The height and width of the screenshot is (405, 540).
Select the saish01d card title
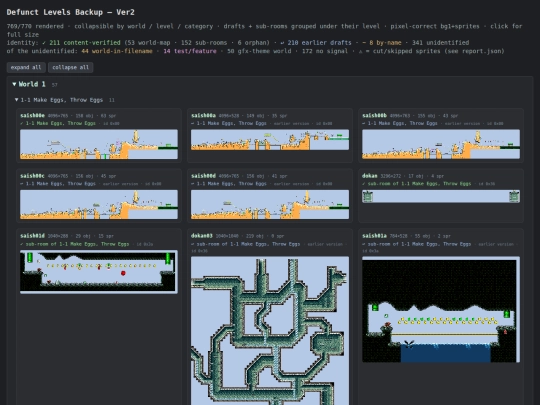point(32,236)
